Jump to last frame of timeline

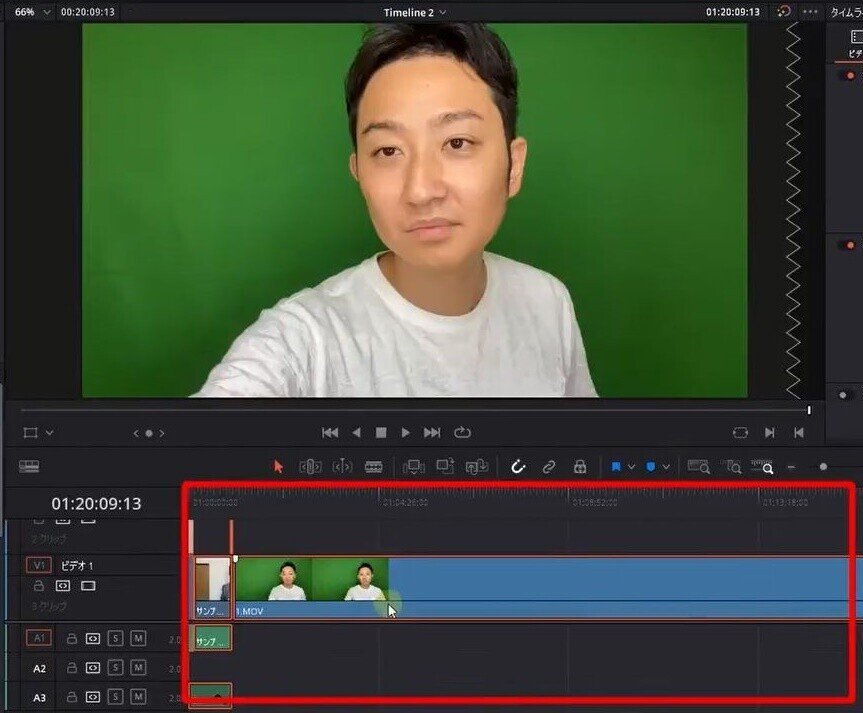pos(432,433)
